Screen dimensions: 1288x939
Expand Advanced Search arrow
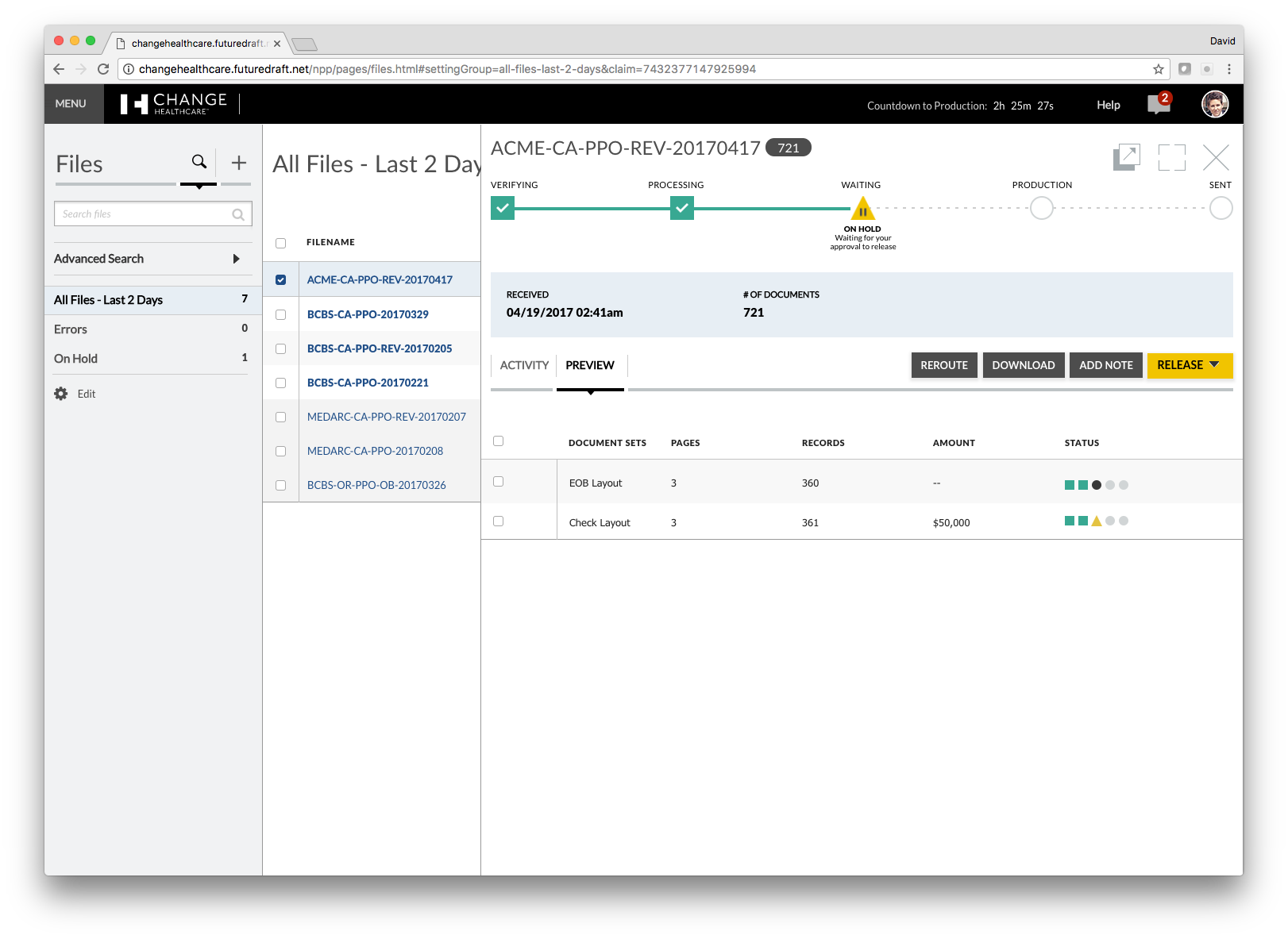(x=236, y=259)
